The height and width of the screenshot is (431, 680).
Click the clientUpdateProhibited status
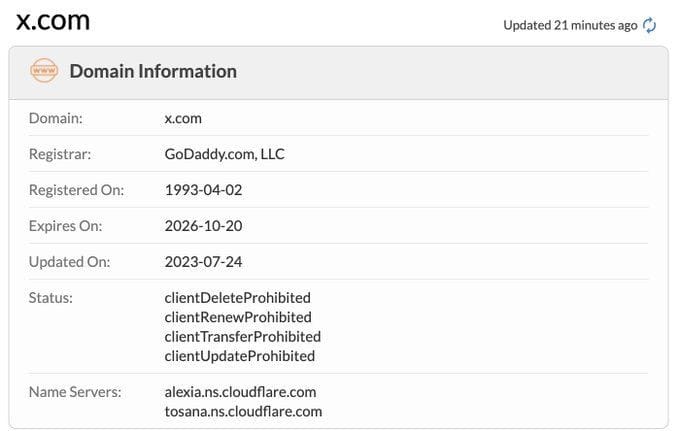(239, 355)
